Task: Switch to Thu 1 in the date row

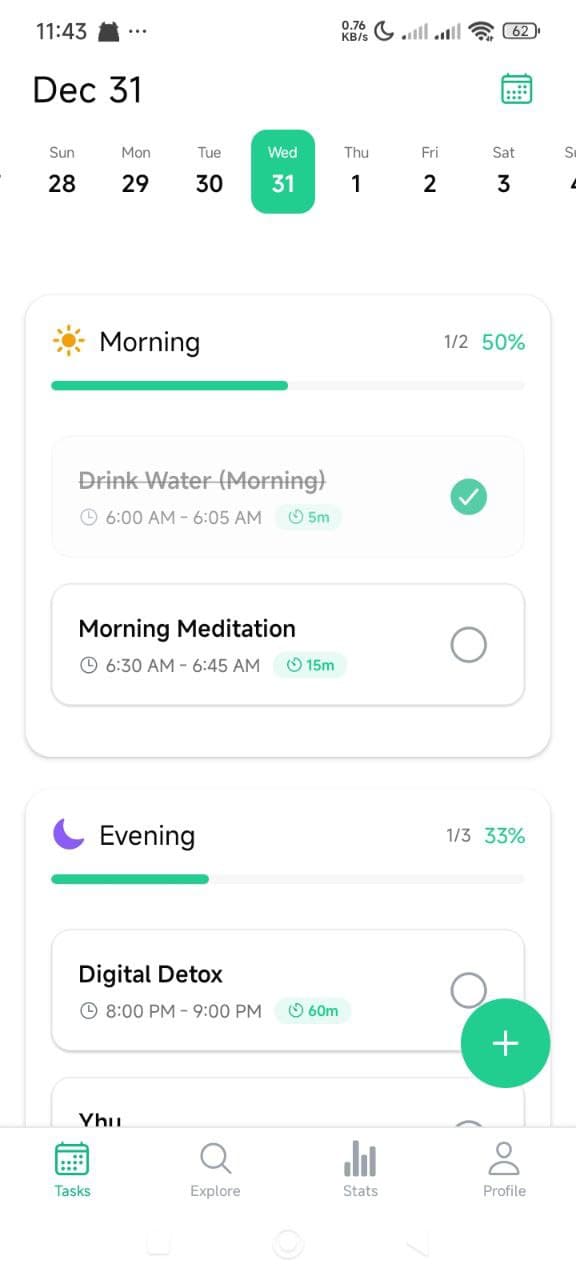Action: 356,171
